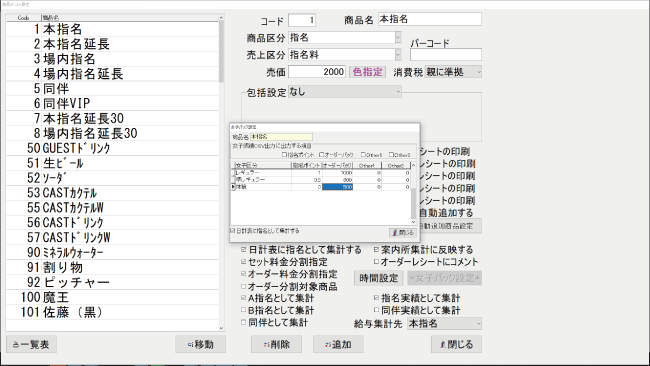The width and height of the screenshot is (650, 366).
Task: Select list row 7 本指名延長30
Action: pyautogui.click(x=112, y=119)
